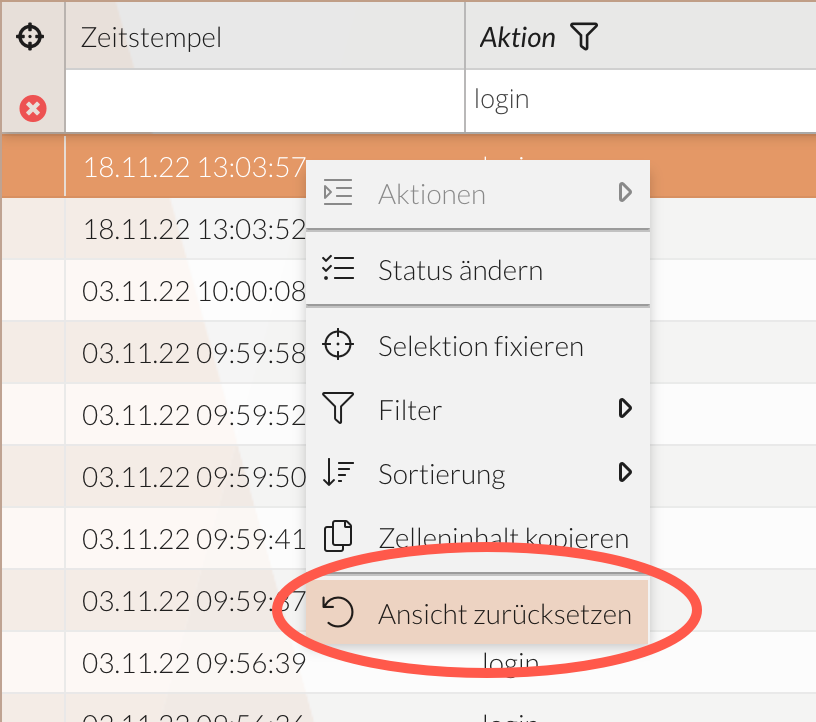Click the crosshair selection icon in the header corner
816x722 pixels.
(32, 36)
